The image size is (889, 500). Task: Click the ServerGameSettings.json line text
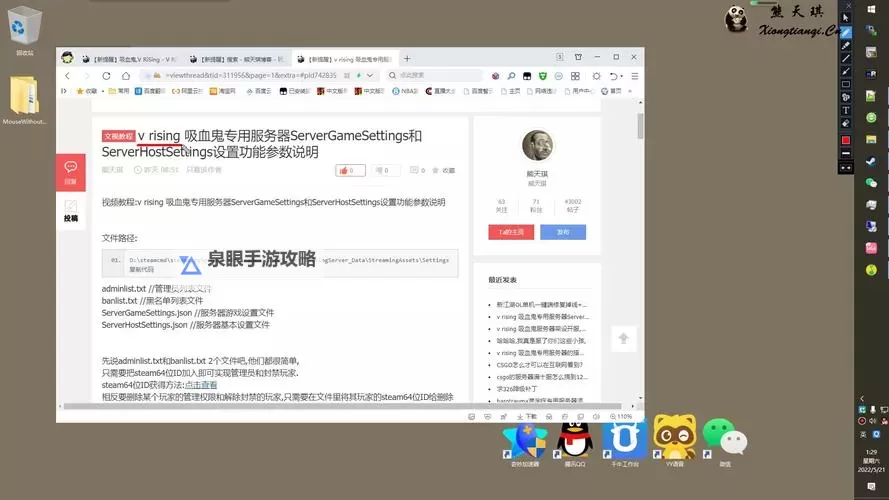[x=188, y=313]
